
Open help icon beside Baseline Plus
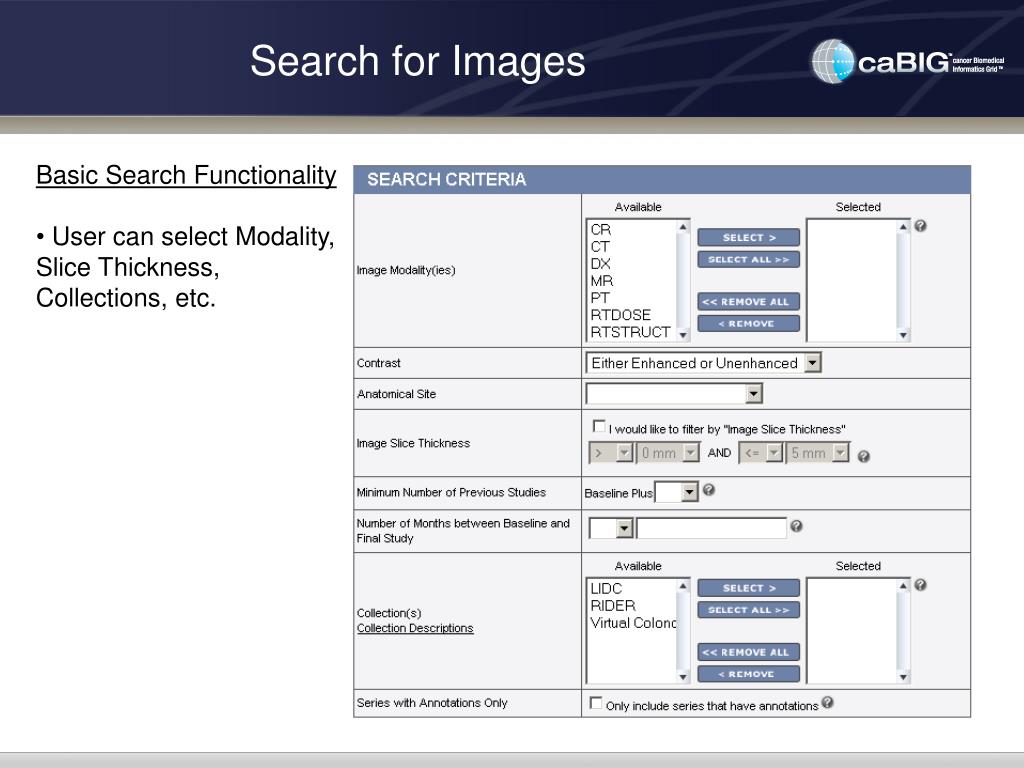click(x=709, y=490)
